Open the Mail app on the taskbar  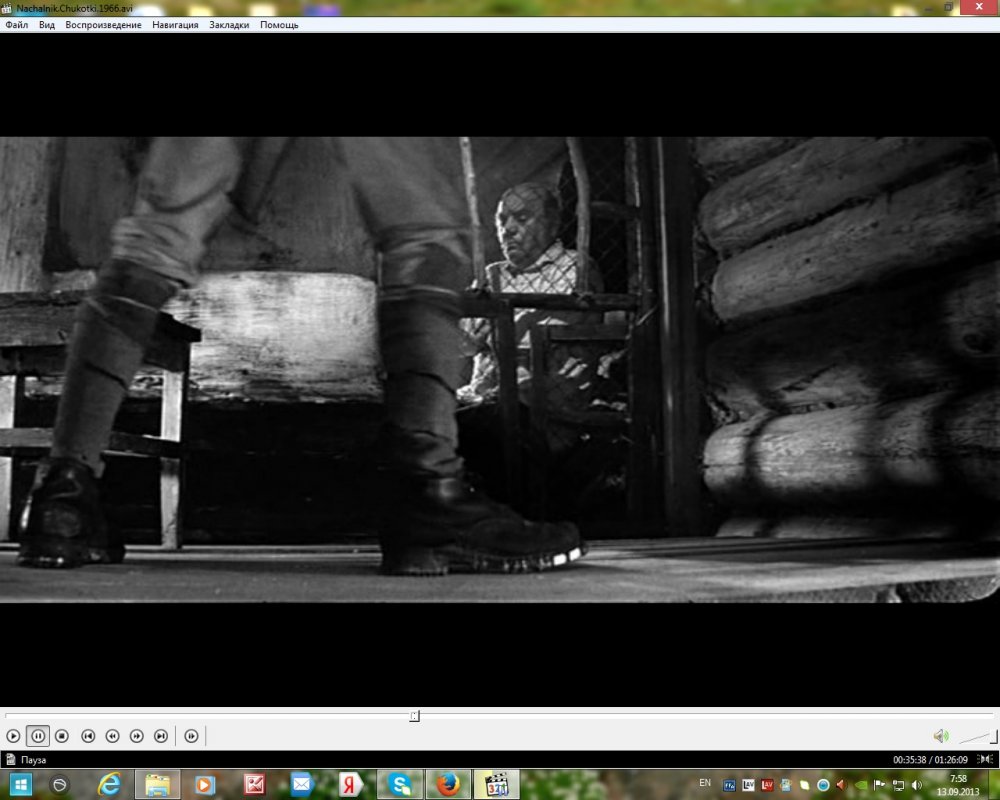coord(302,785)
